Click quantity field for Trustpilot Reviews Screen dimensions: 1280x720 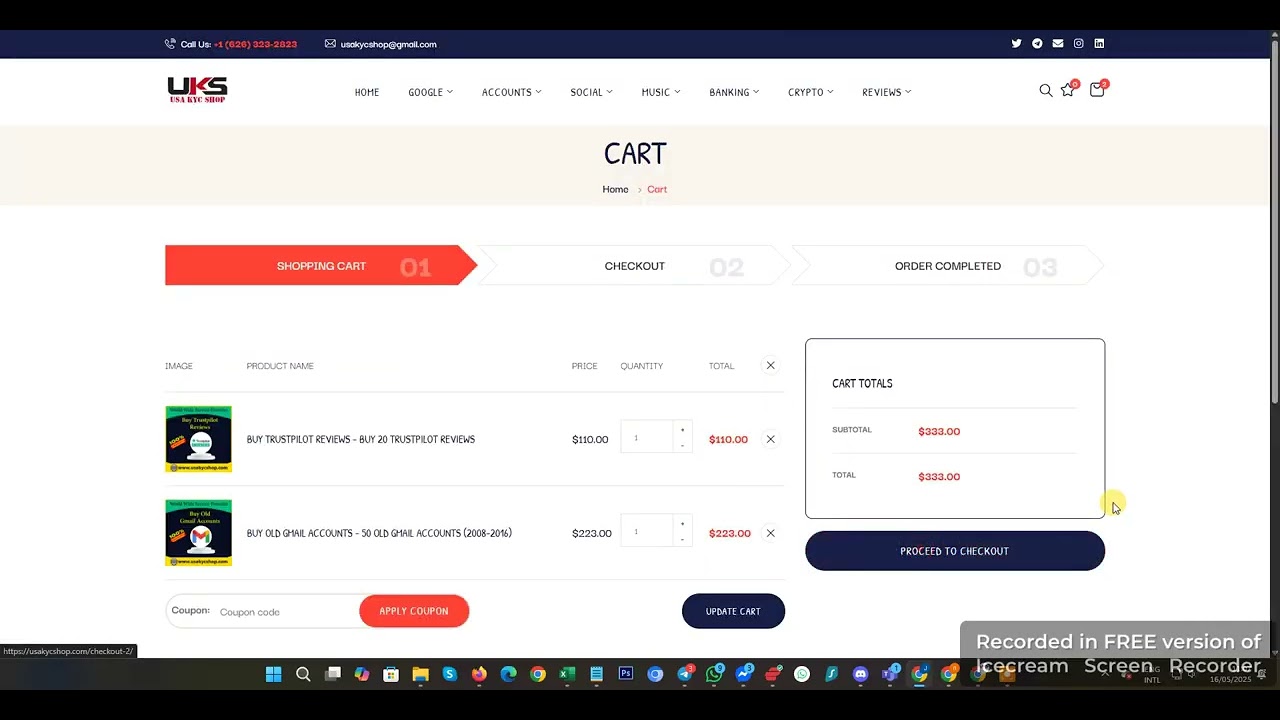(x=648, y=438)
